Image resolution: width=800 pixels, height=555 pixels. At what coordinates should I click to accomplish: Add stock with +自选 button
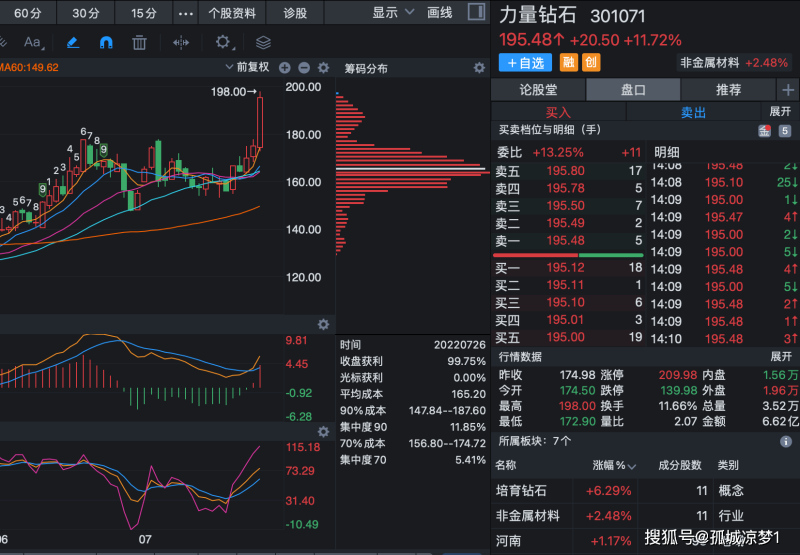[526, 63]
